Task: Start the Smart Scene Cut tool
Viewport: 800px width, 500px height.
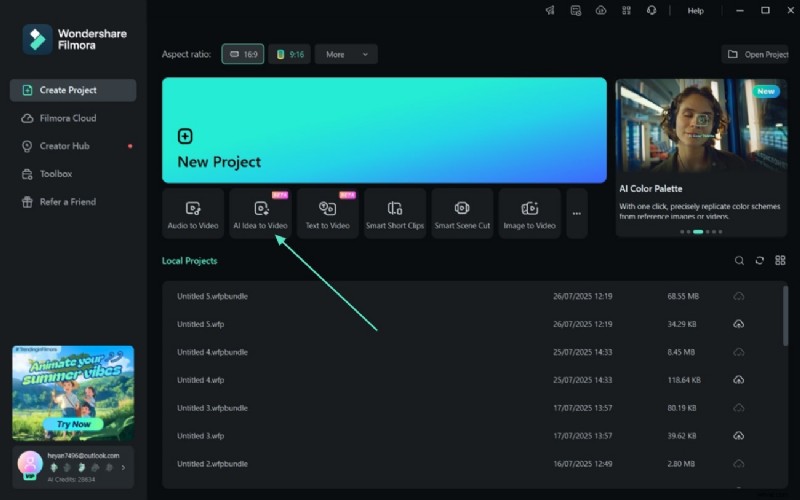Action: [x=462, y=213]
